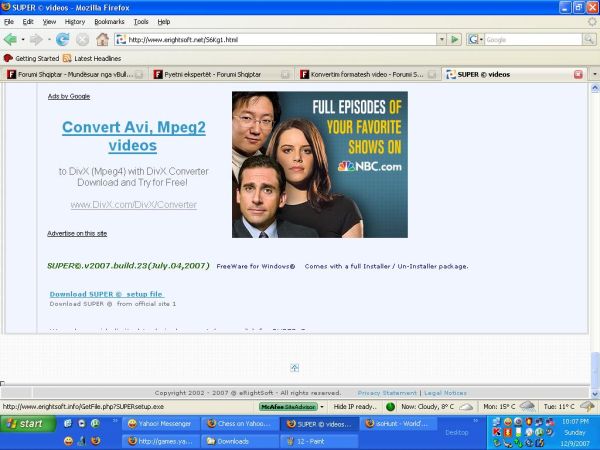Viewport: 600px width, 450px height.
Task: Open the Bookmarks menu
Action: point(109,22)
